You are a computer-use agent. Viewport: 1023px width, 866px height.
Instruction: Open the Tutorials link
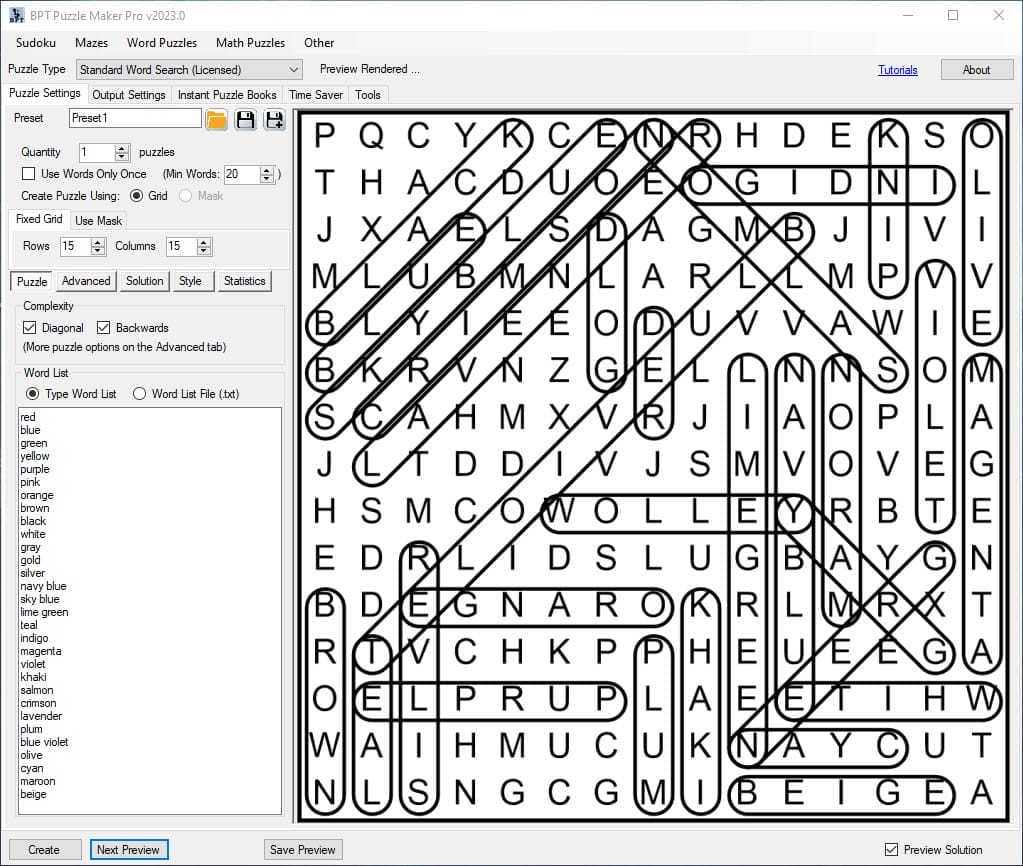(x=897, y=70)
